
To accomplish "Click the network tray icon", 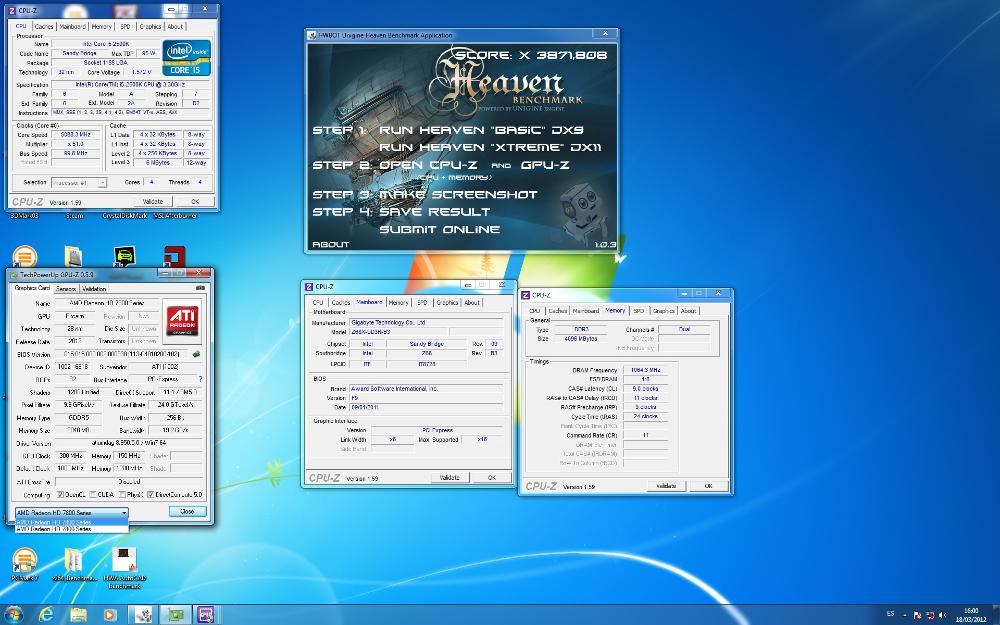I will click(x=930, y=615).
